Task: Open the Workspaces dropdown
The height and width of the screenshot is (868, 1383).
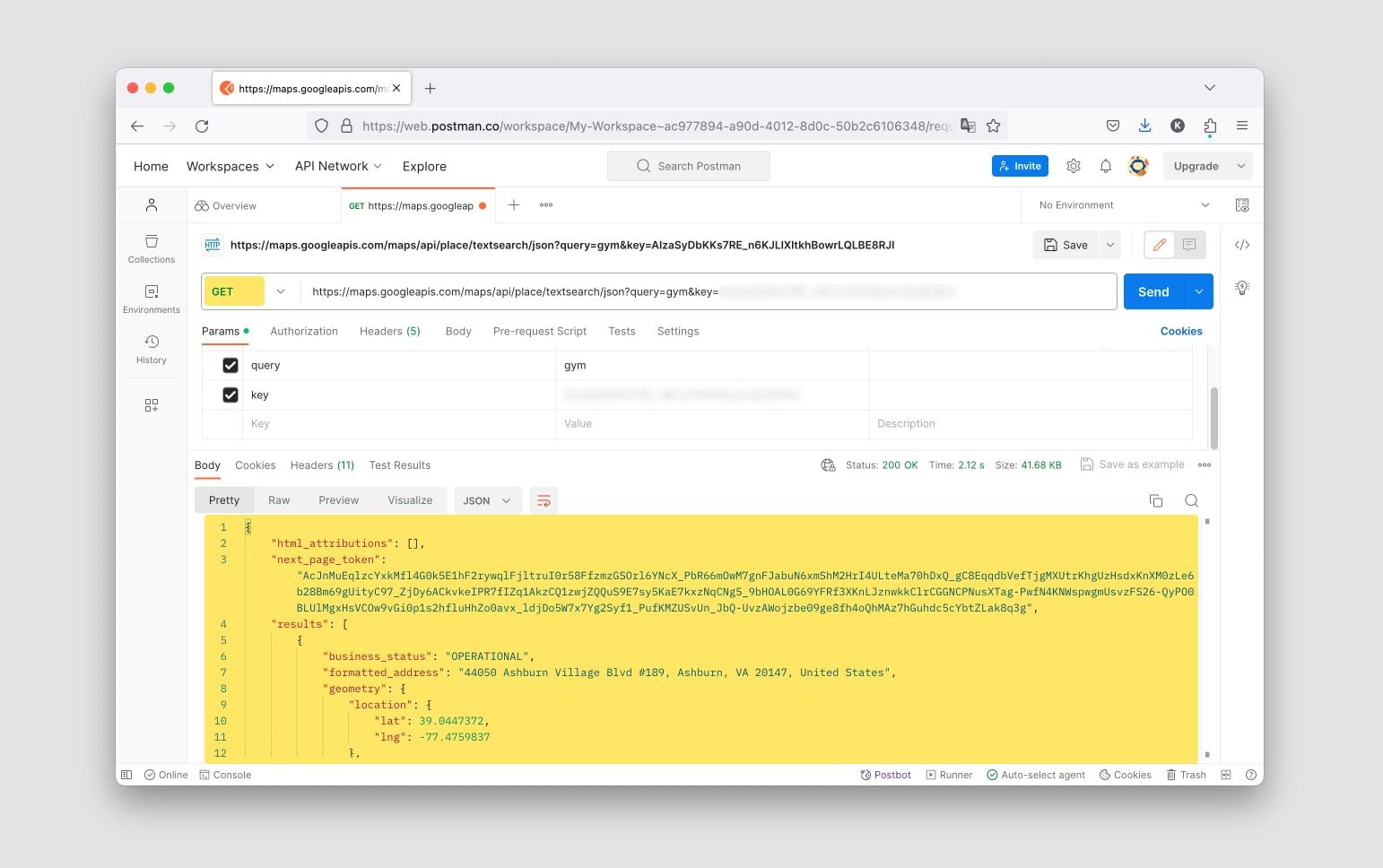Action: [x=230, y=166]
